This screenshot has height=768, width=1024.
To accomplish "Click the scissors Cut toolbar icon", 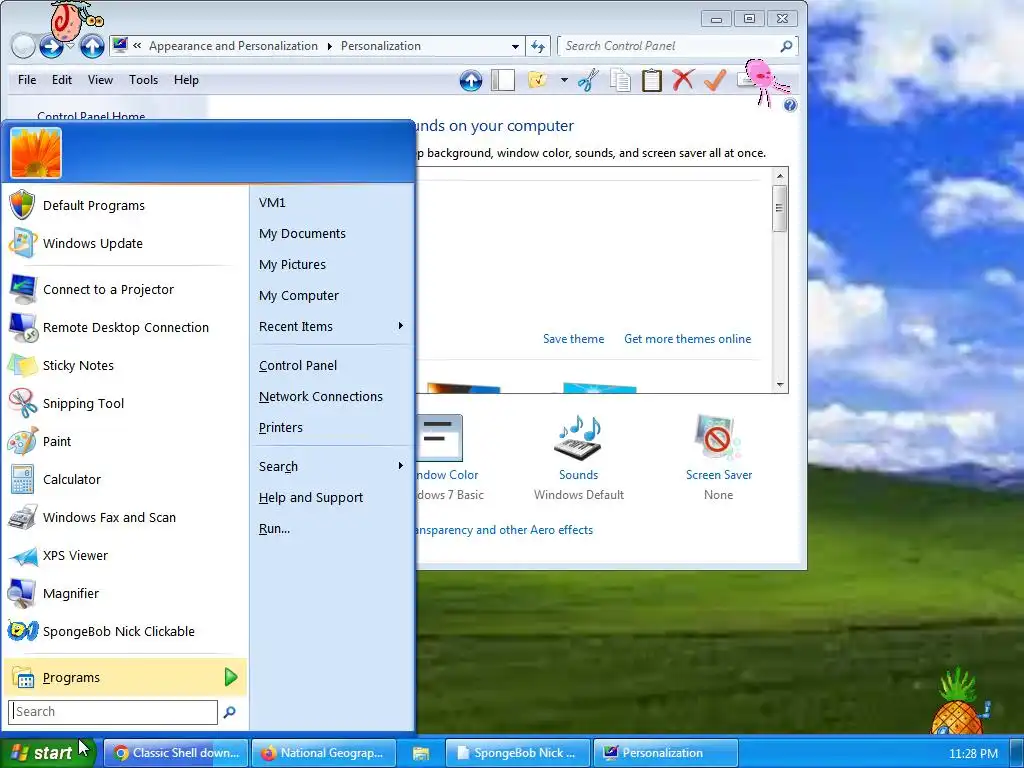I will coord(588,80).
